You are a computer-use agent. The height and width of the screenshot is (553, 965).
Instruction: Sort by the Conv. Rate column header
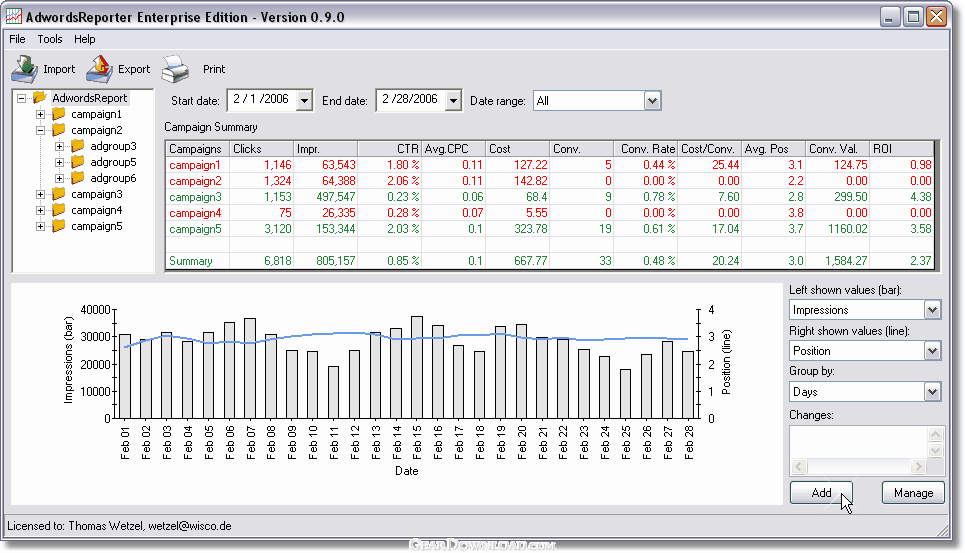point(646,149)
